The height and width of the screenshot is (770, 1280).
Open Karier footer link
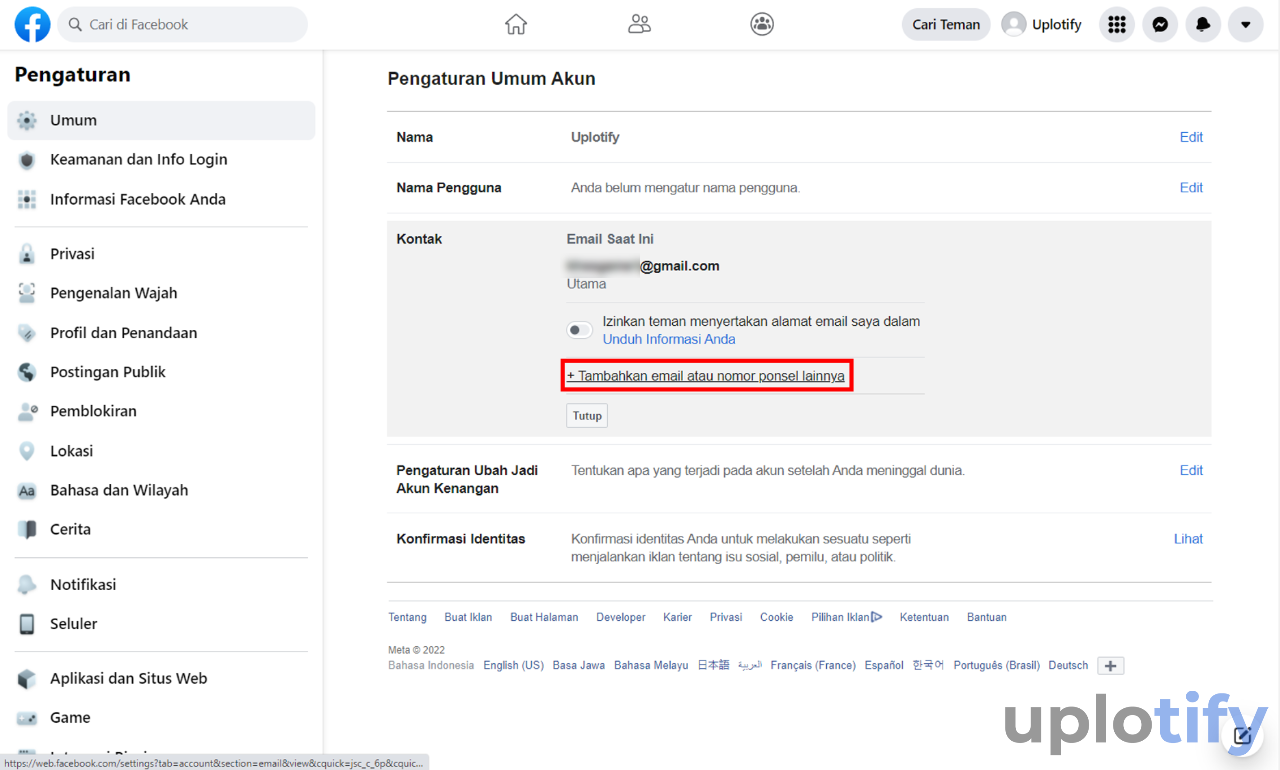677,617
